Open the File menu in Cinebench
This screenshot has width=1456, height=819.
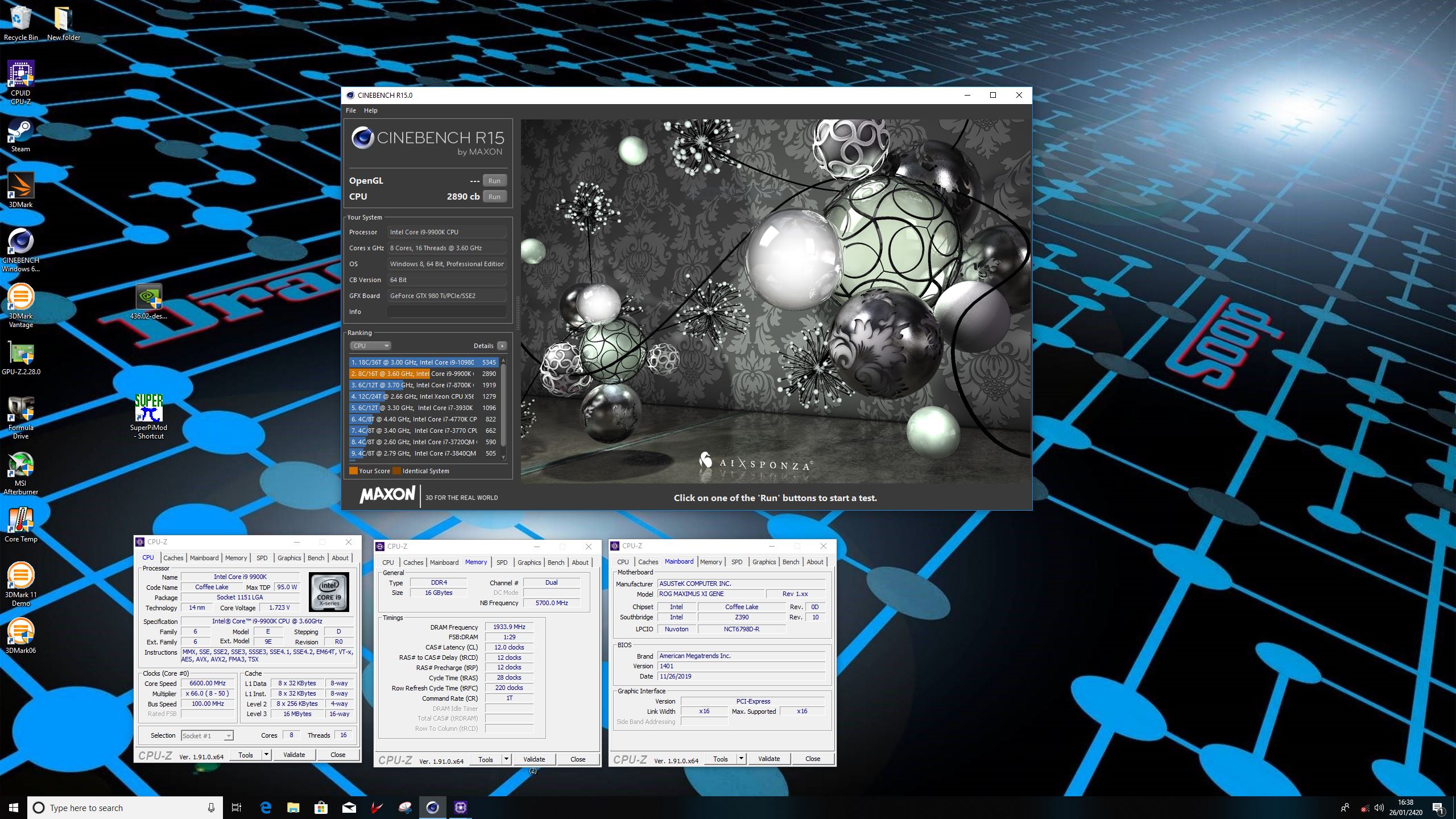click(x=351, y=110)
